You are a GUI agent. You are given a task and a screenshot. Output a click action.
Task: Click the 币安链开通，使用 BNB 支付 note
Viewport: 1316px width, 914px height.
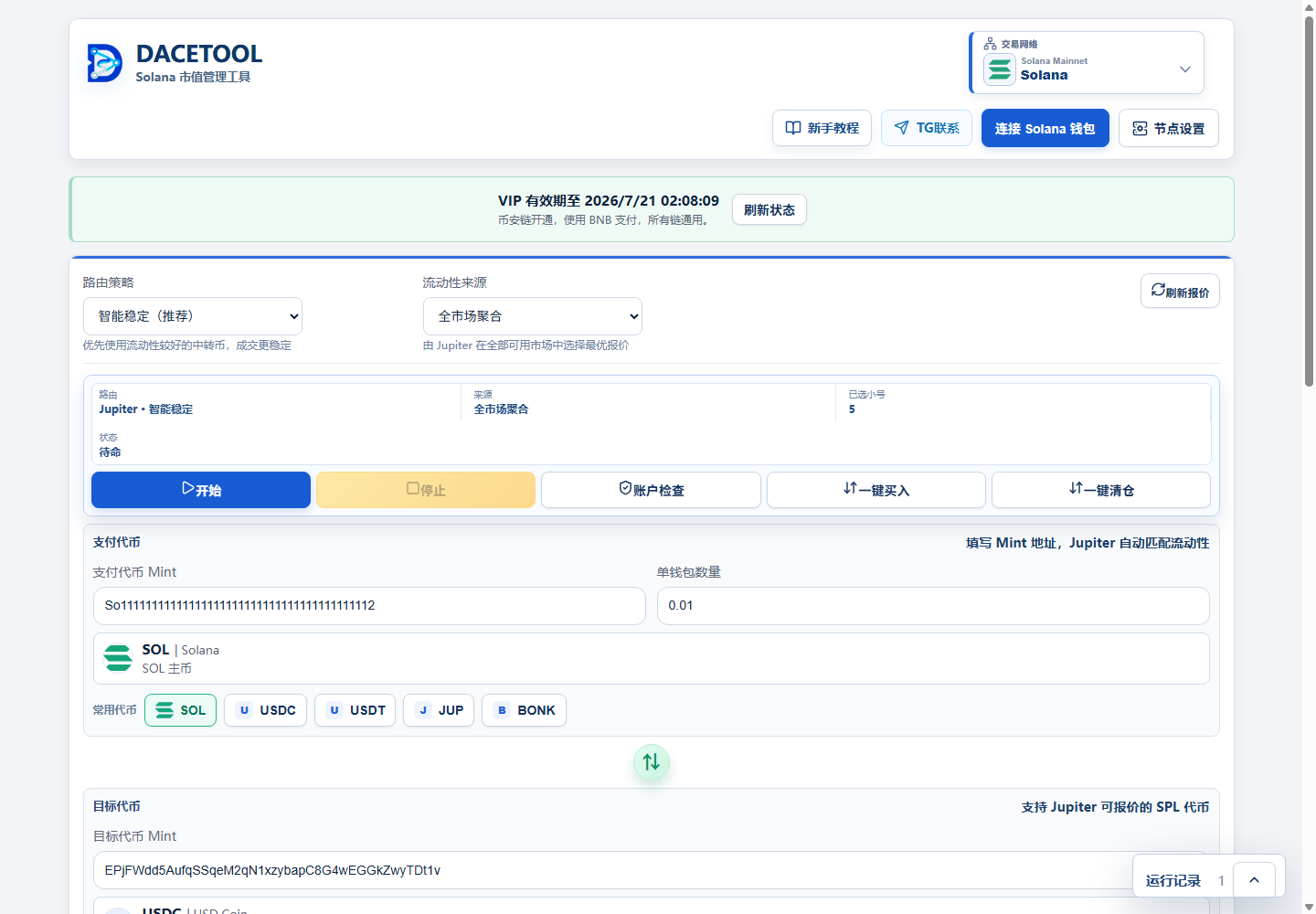coord(605,220)
